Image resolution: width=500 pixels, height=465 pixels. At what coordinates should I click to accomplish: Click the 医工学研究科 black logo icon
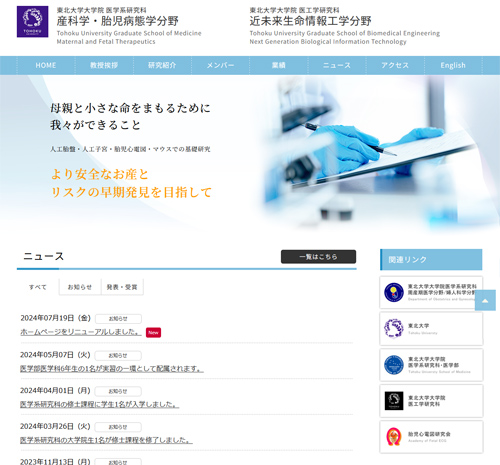pos(394,401)
